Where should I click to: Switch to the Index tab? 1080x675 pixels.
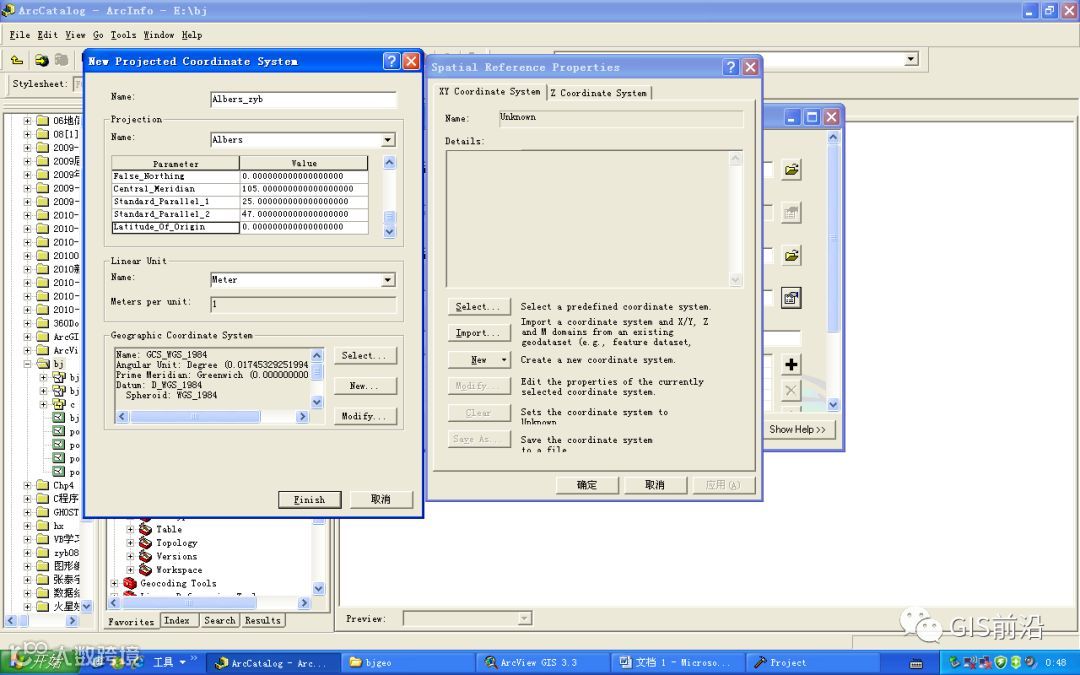177,620
